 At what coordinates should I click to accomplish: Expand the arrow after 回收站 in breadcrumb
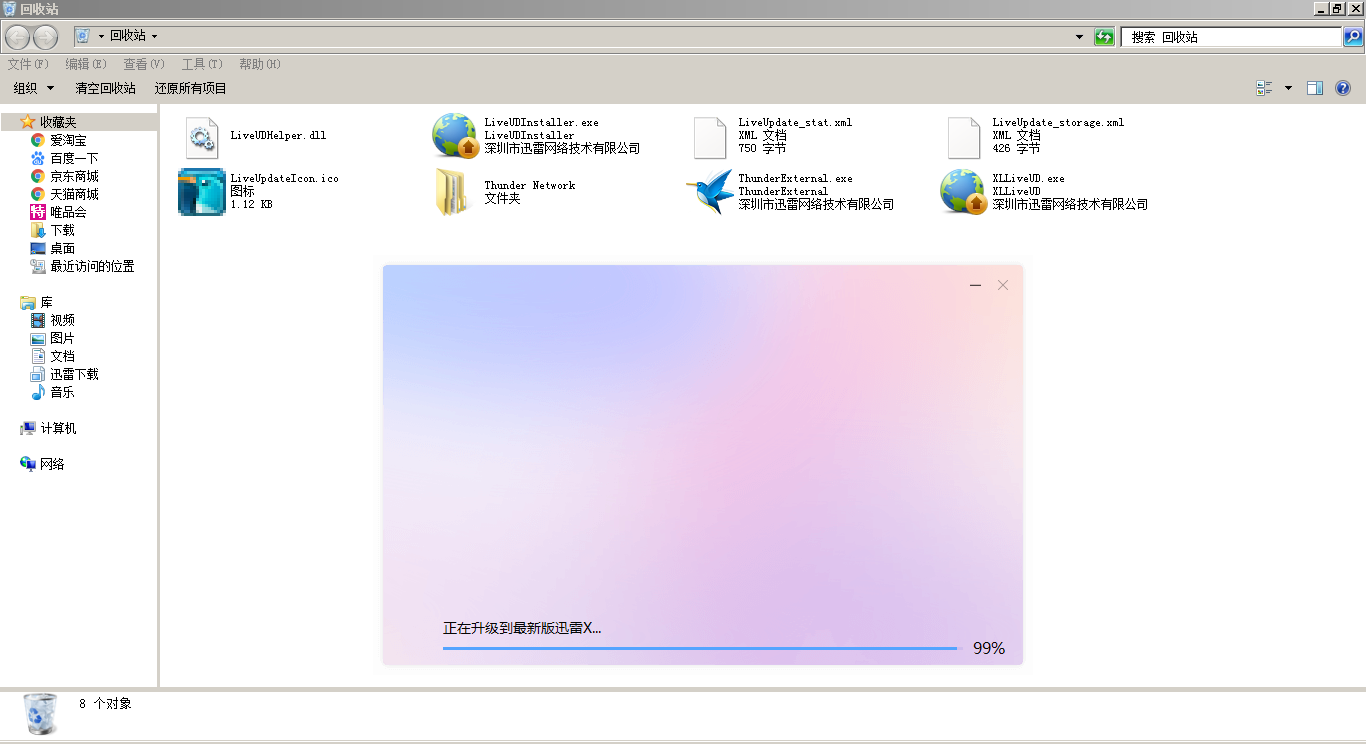(154, 36)
